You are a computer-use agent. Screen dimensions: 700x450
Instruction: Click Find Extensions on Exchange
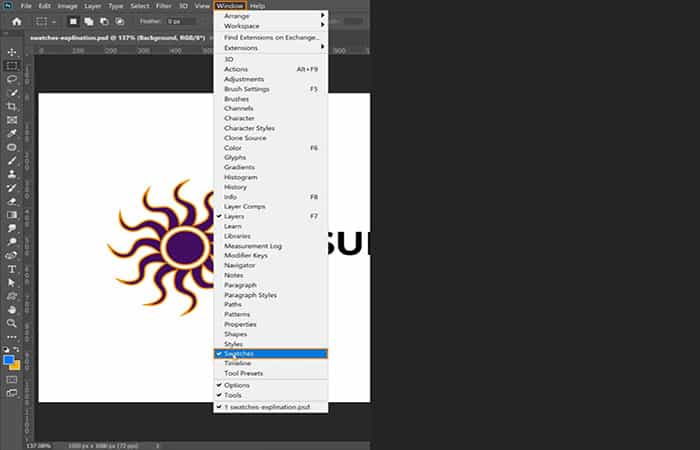click(x=270, y=36)
